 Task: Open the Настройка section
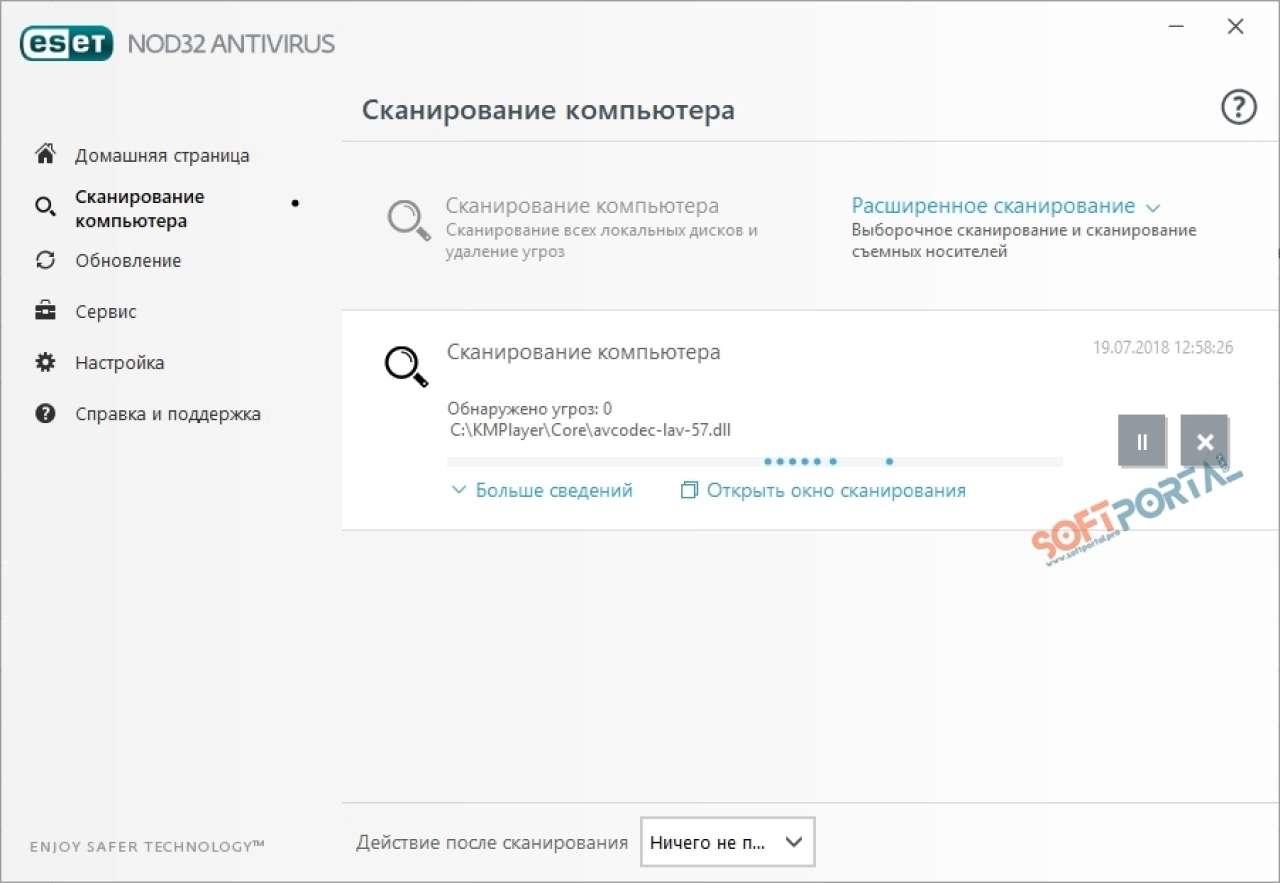(x=120, y=363)
